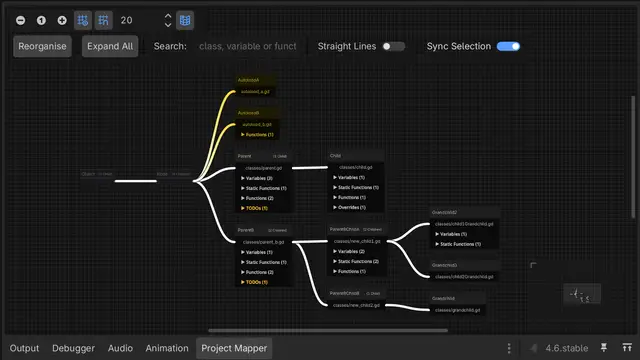Open the Audio bottom panel tab
The width and height of the screenshot is (640, 360).
120,348
